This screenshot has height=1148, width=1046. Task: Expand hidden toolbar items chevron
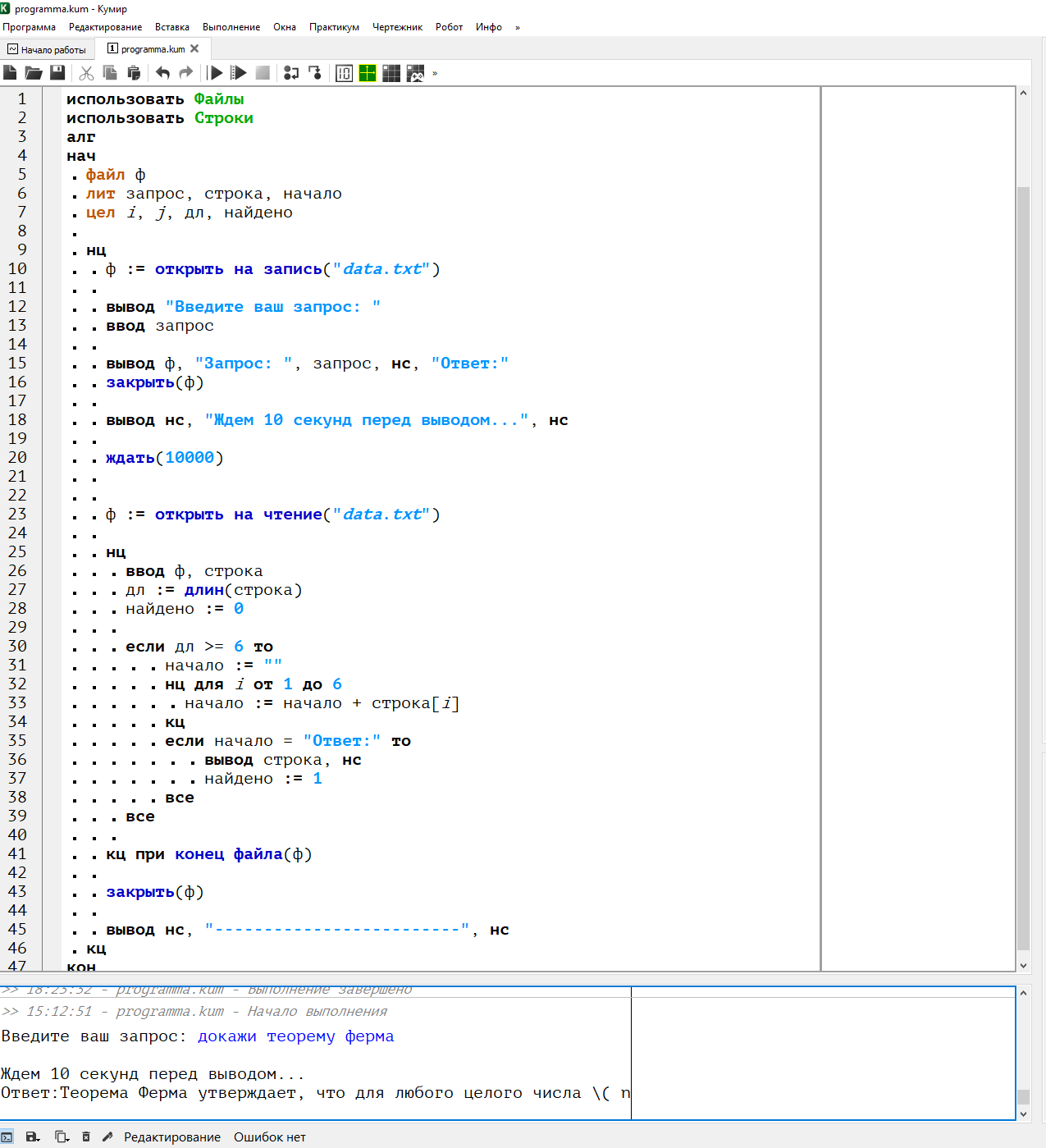(x=435, y=73)
